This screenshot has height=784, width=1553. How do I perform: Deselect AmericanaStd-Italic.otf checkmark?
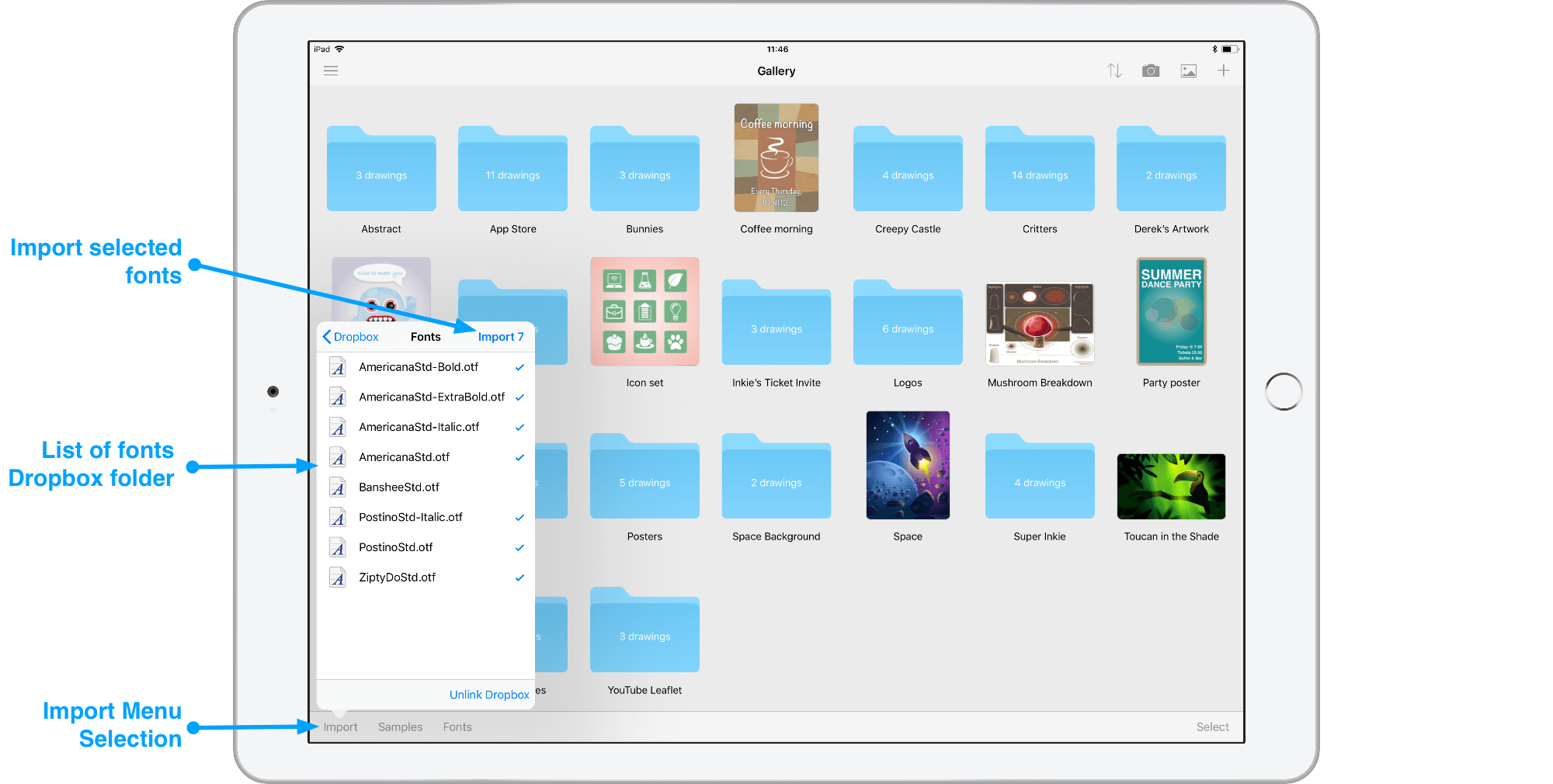coord(519,428)
